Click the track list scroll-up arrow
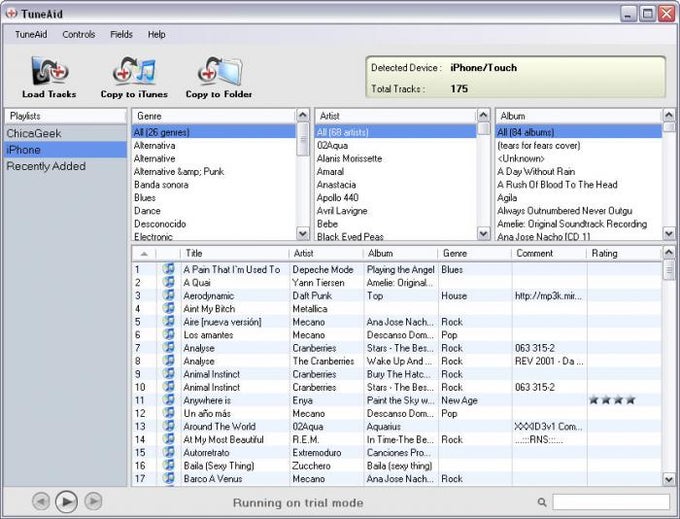The width and height of the screenshot is (680, 519). point(669,252)
